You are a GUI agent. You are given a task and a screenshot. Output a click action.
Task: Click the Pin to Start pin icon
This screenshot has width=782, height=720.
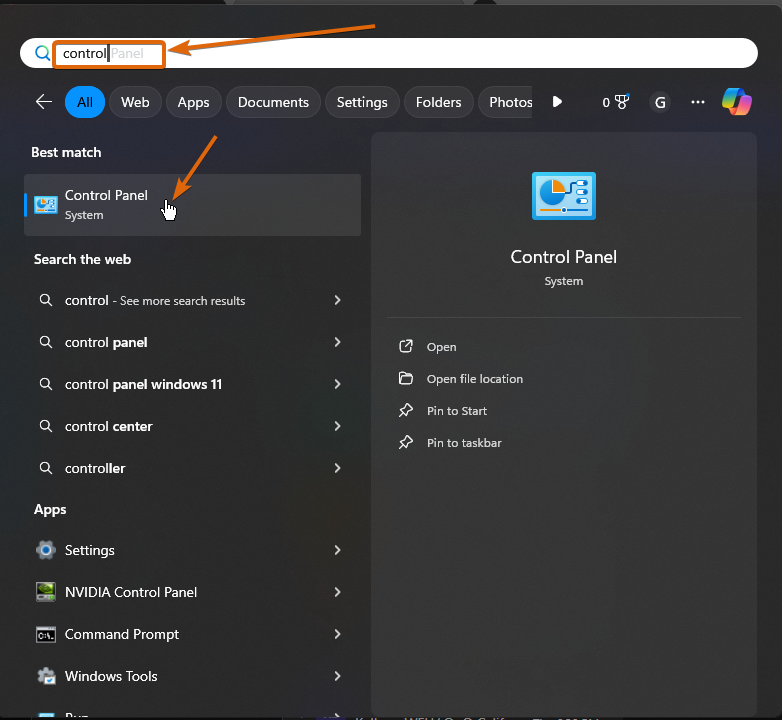[x=406, y=410]
